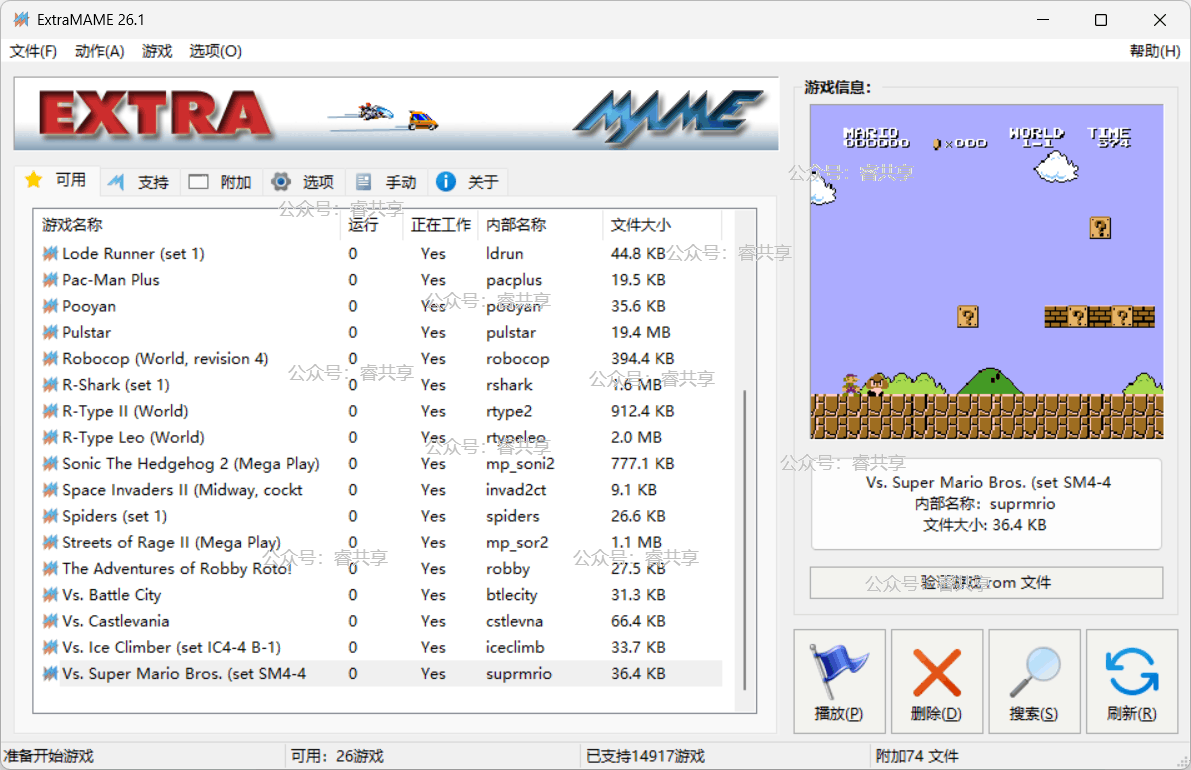Image resolution: width=1191 pixels, height=770 pixels.
Task: Open the 帮助(H) menu
Action: (x=1154, y=51)
